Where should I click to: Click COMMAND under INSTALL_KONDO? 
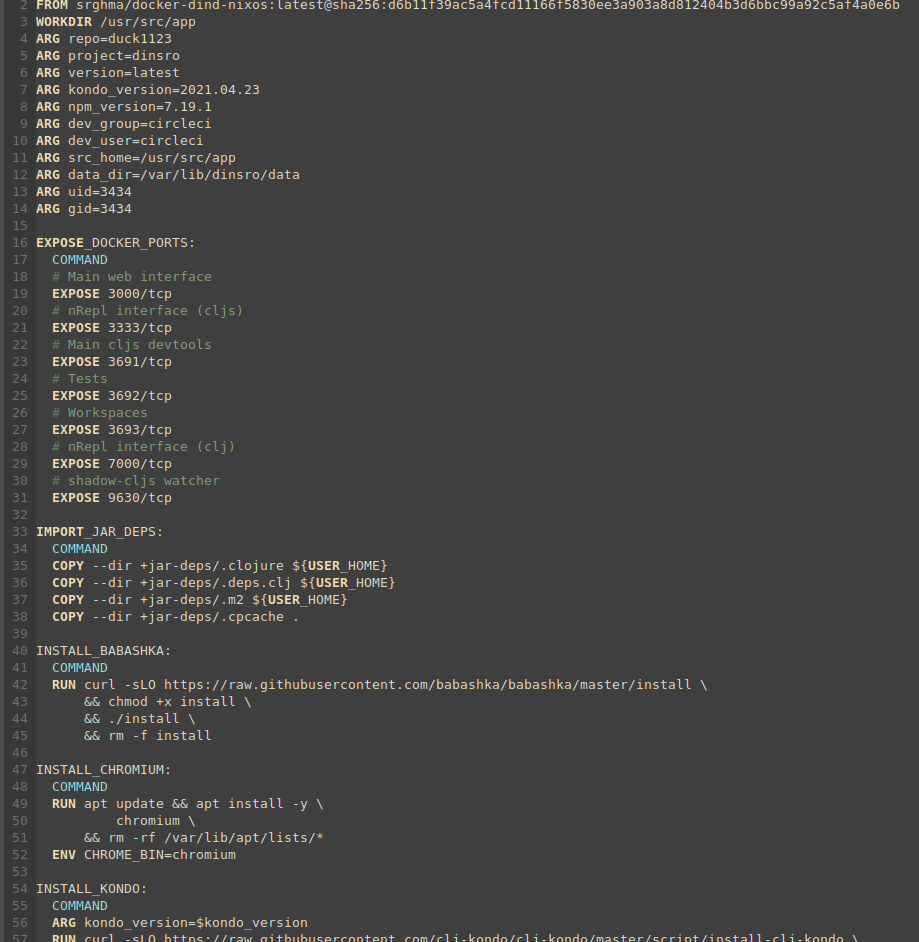80,906
